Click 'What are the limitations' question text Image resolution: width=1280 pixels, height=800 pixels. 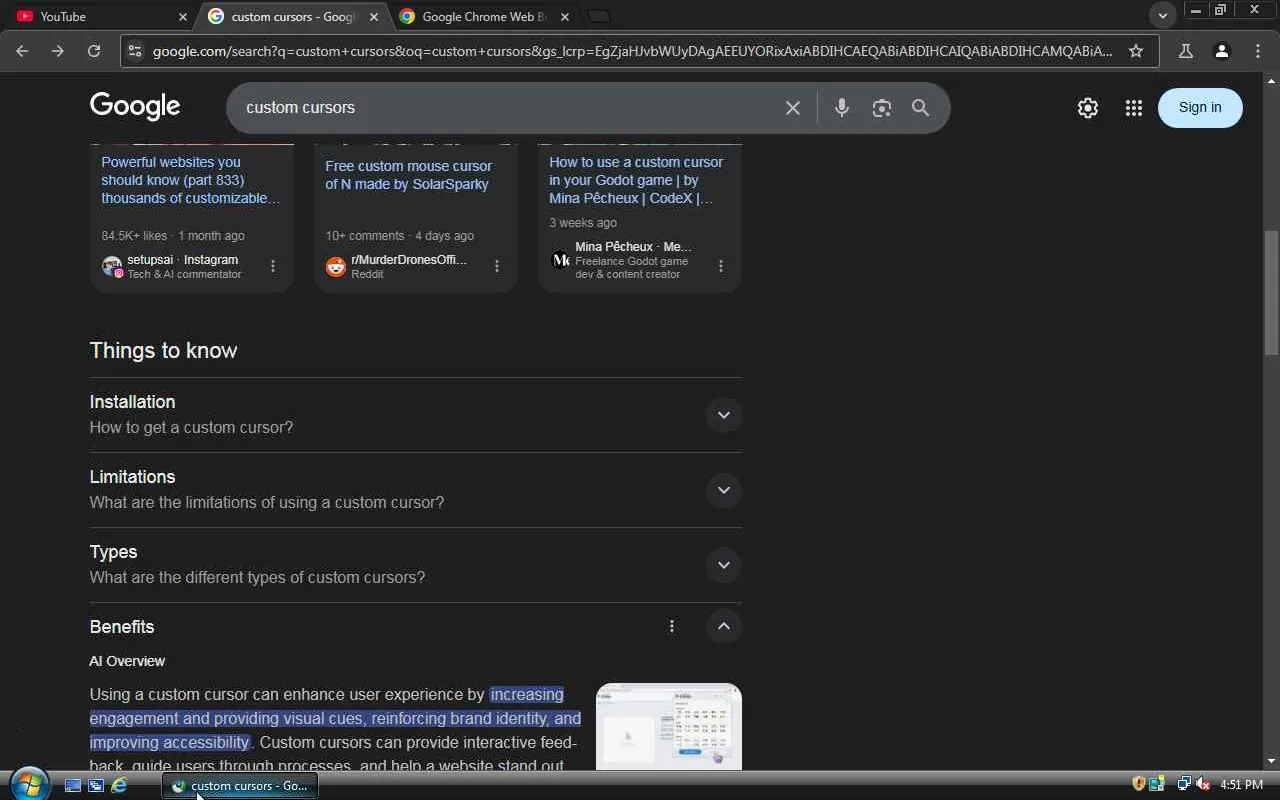(x=266, y=502)
